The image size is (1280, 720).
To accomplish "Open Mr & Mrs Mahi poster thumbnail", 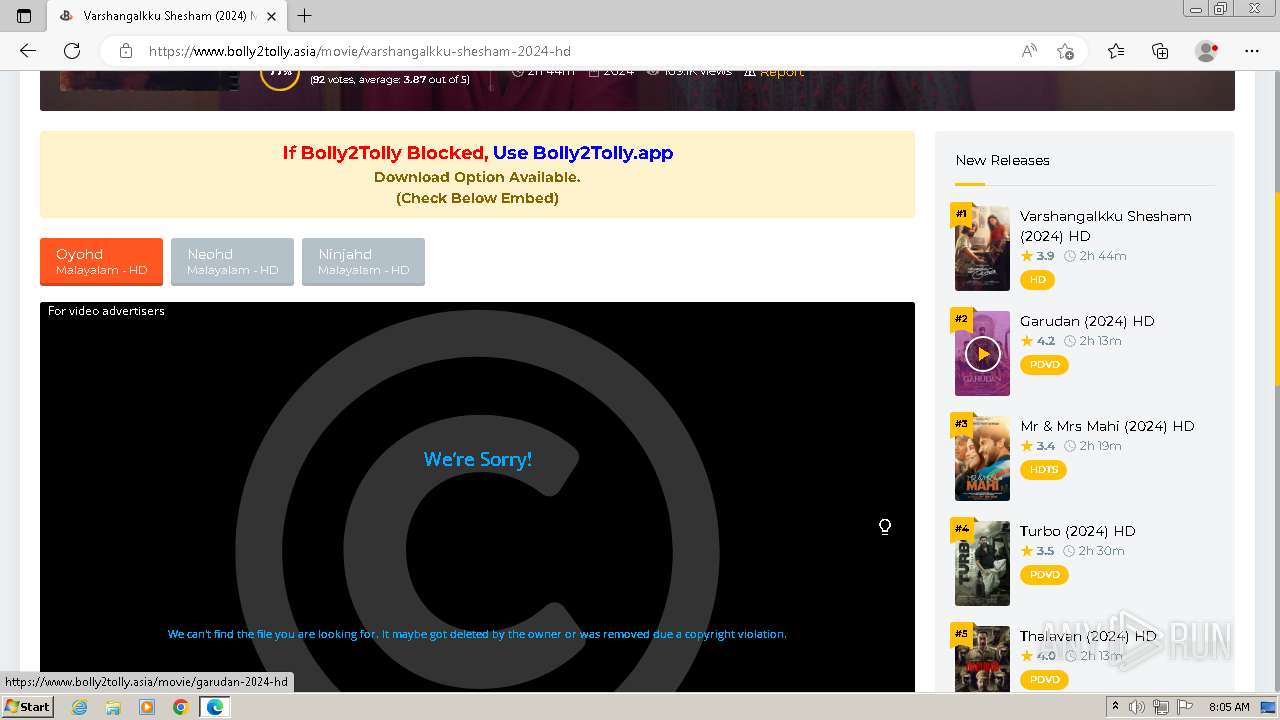I will point(982,458).
